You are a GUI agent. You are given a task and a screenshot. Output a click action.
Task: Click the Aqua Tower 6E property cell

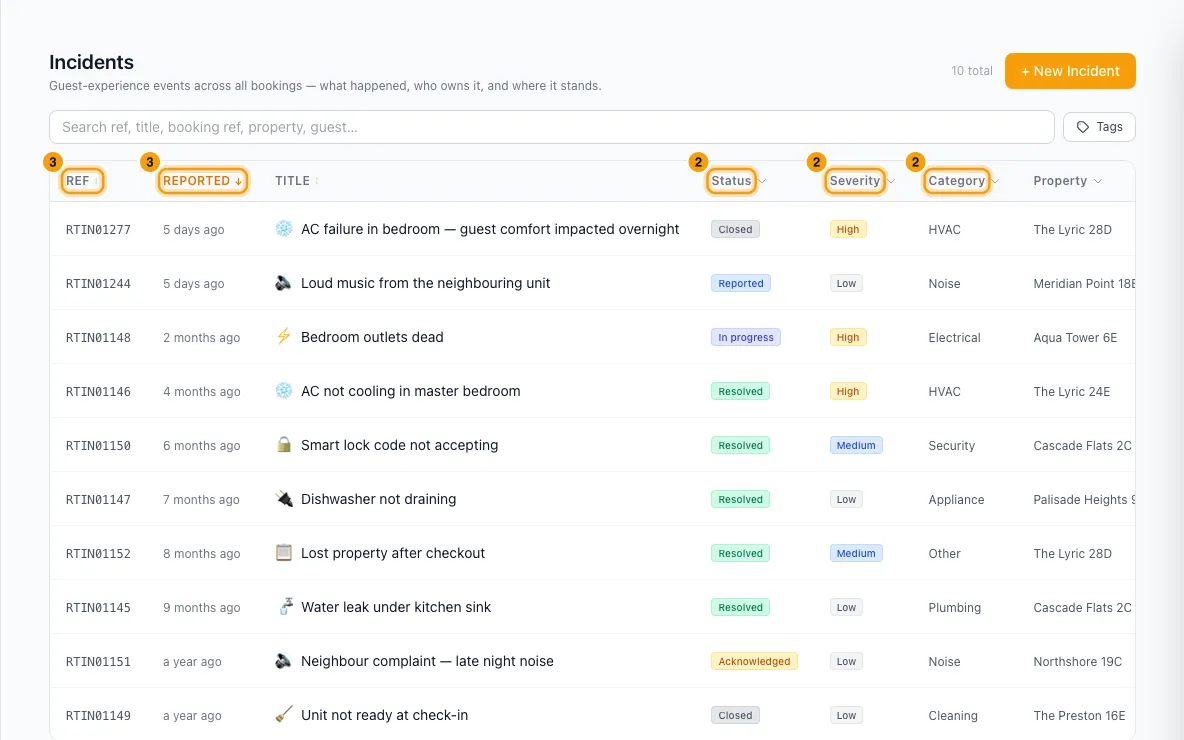tap(1075, 338)
